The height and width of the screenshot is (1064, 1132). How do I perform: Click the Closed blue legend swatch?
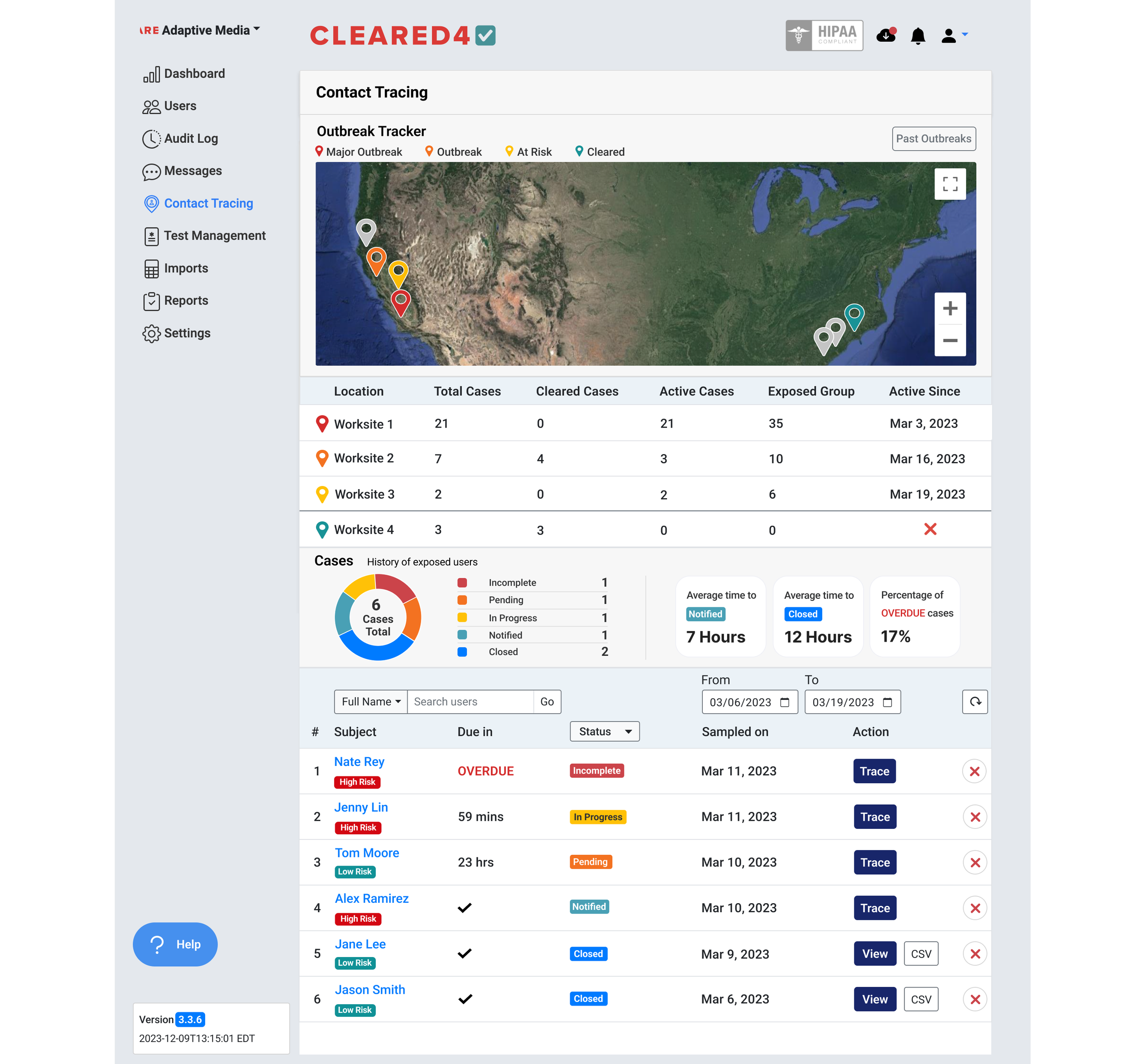(x=462, y=652)
